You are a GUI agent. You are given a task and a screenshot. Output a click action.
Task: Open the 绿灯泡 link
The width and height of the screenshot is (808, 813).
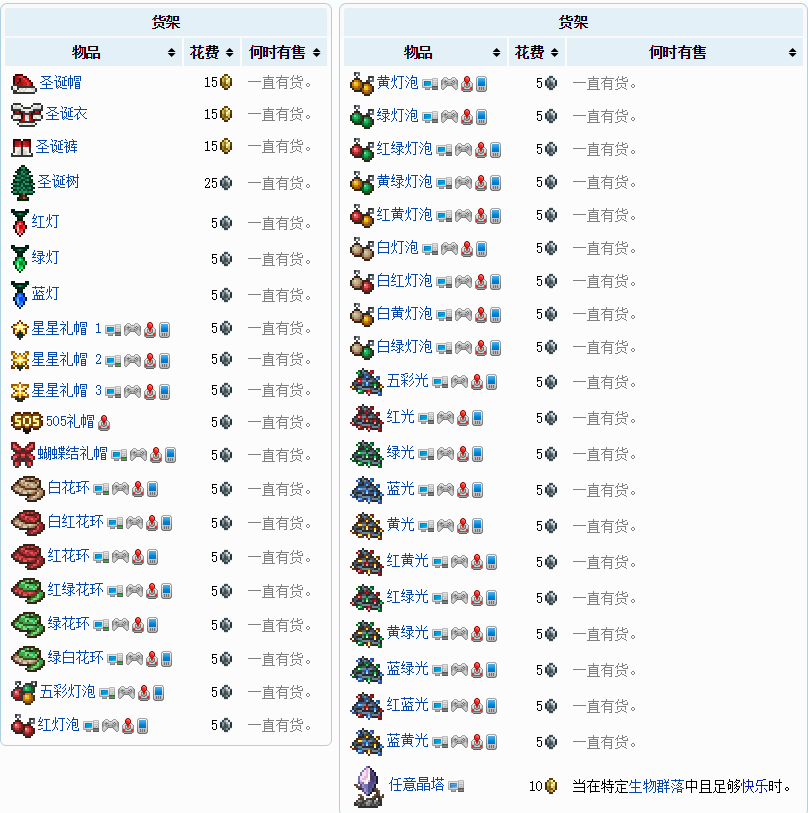coord(398,116)
